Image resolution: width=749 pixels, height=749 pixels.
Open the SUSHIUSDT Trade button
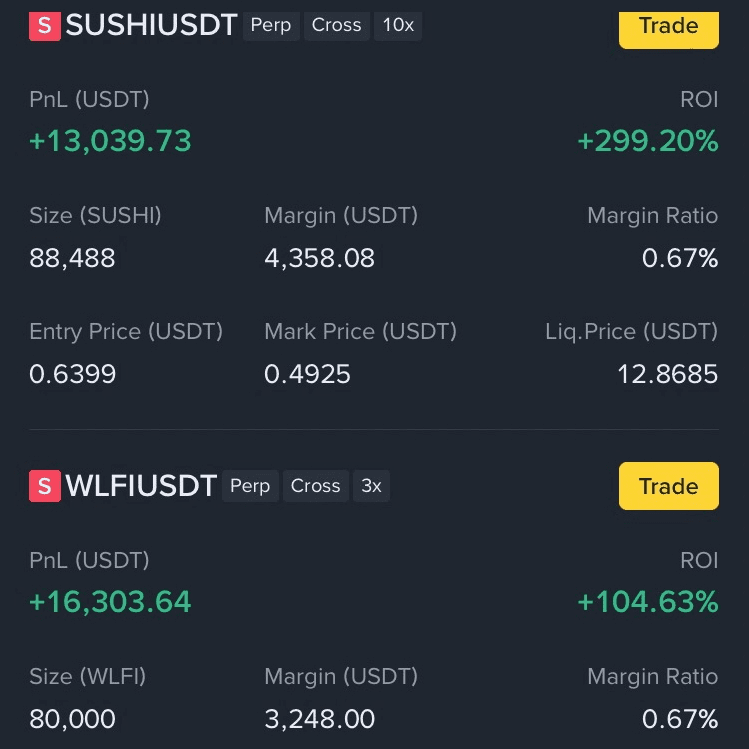[669, 30]
